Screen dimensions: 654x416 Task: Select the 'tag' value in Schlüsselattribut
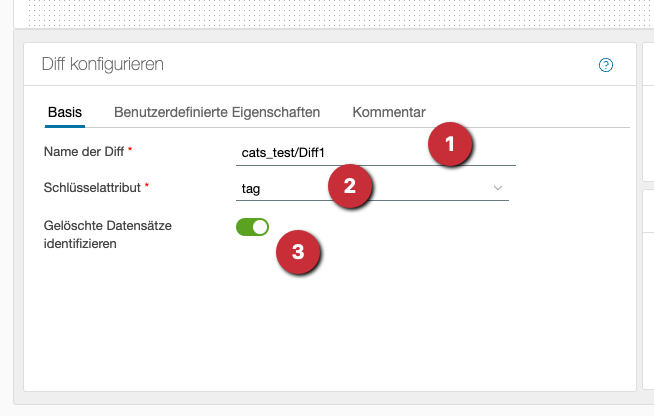pyautogui.click(x=251, y=187)
